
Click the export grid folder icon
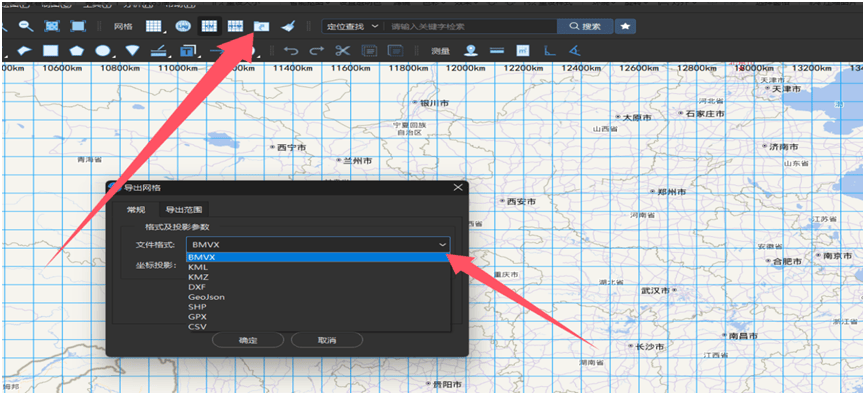(261, 26)
